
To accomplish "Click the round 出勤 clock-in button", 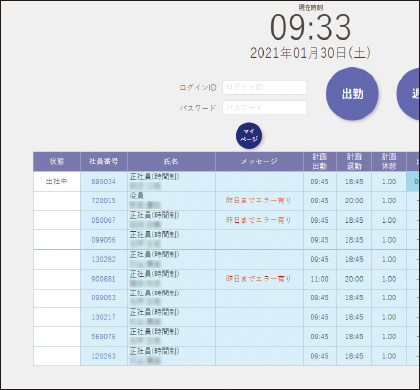I will tap(352, 94).
